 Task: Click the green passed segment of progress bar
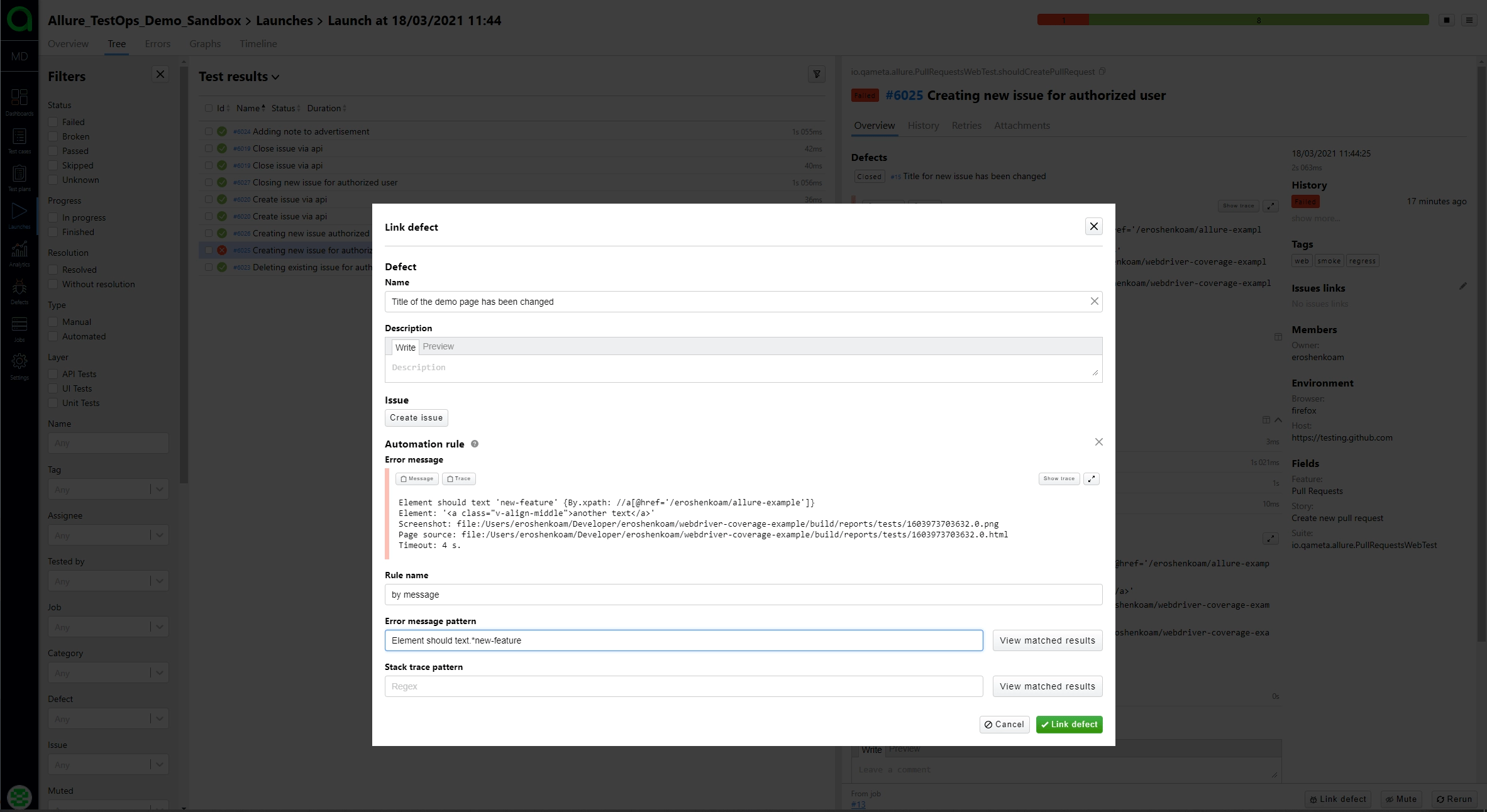[1258, 20]
